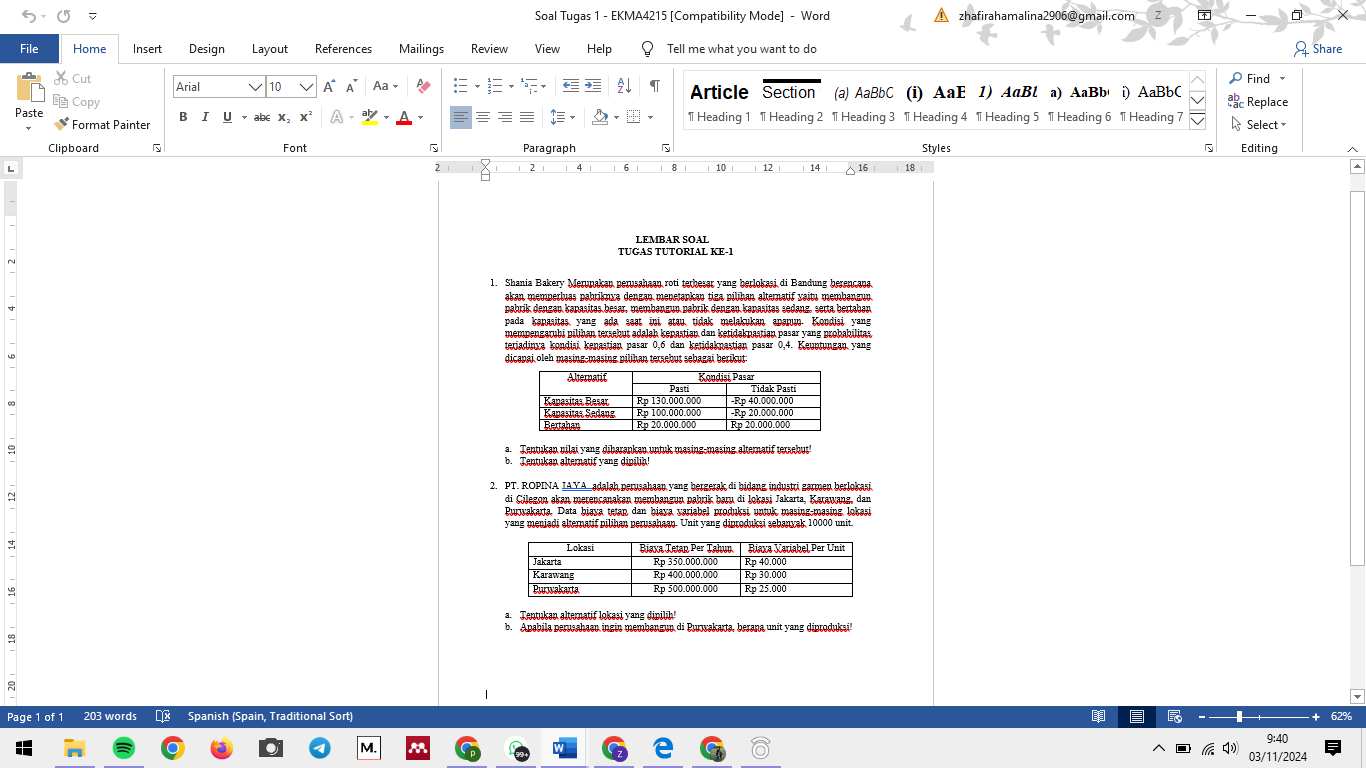Image resolution: width=1366 pixels, height=768 pixels.
Task: Toggle the Print Layout view button
Action: (1137, 717)
